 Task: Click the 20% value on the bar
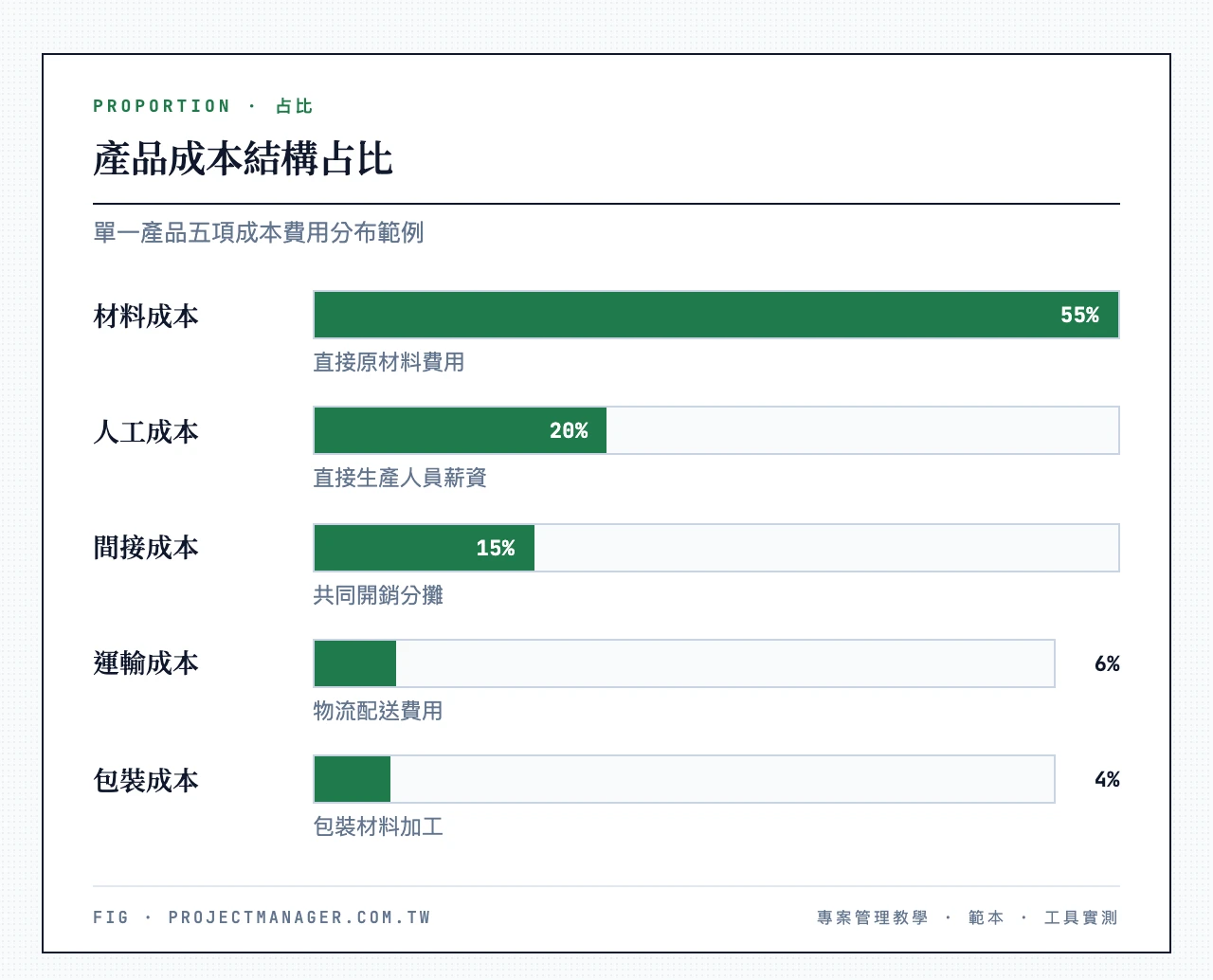click(x=569, y=430)
